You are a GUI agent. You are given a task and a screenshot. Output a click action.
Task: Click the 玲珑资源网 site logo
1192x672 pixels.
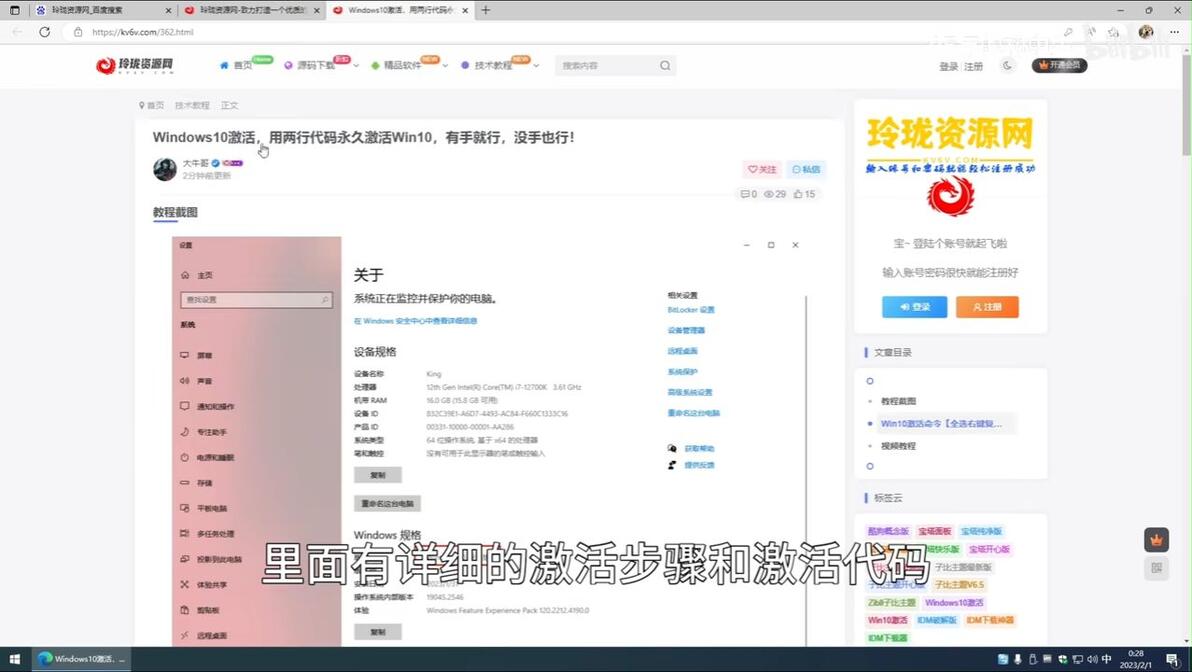click(135, 65)
